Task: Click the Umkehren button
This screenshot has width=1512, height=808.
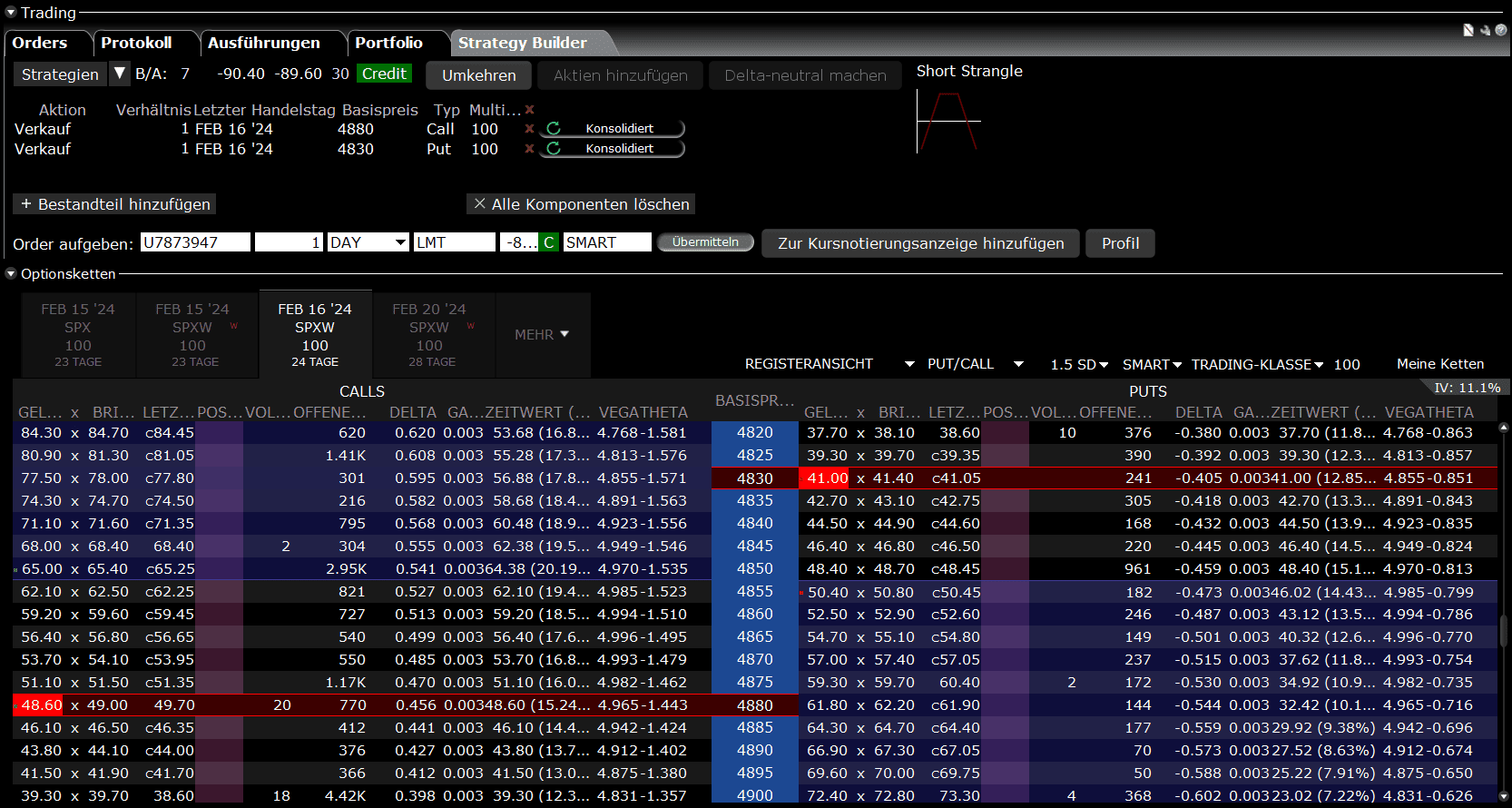Action: point(478,75)
